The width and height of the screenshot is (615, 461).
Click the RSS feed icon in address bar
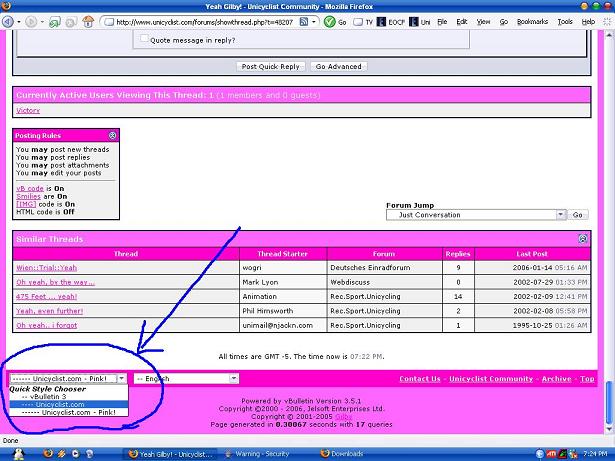coord(303,21)
